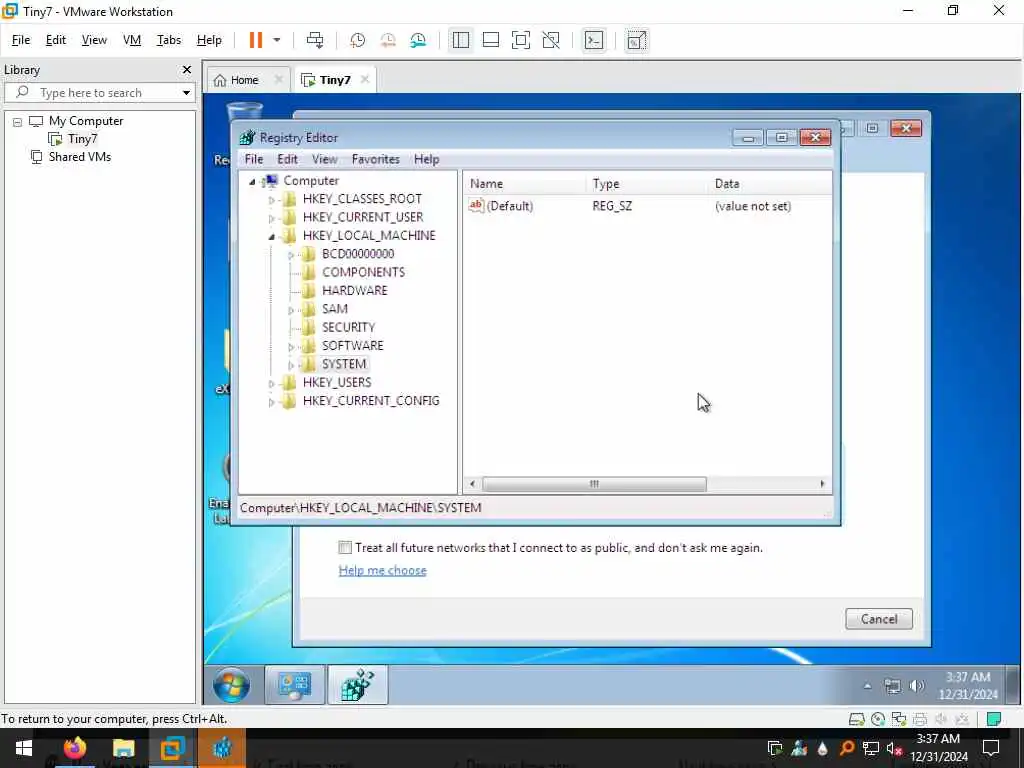
Task: Click the Data column header
Action: [x=770, y=184]
